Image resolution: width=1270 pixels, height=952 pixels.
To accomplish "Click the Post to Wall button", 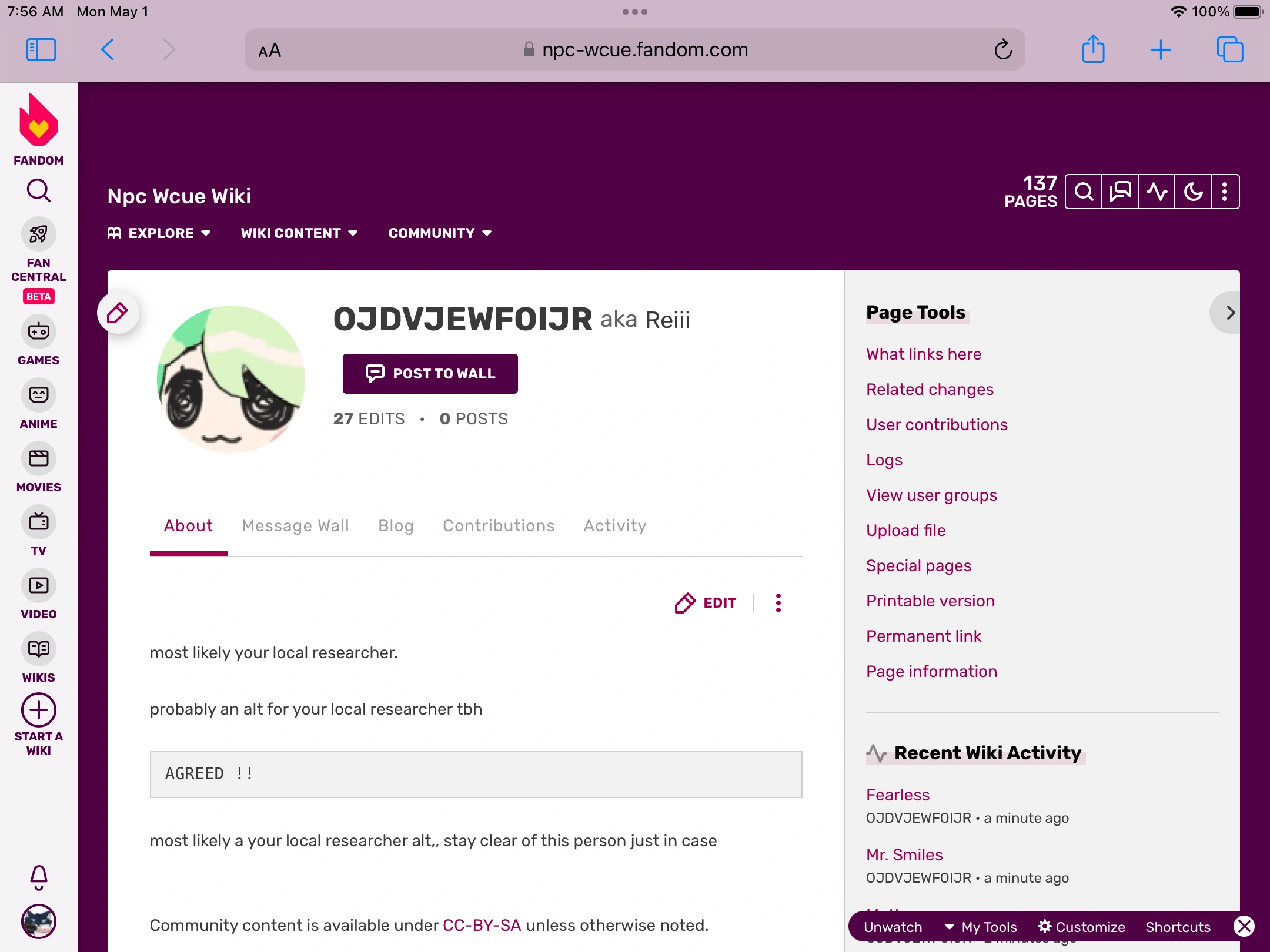I will [430, 373].
